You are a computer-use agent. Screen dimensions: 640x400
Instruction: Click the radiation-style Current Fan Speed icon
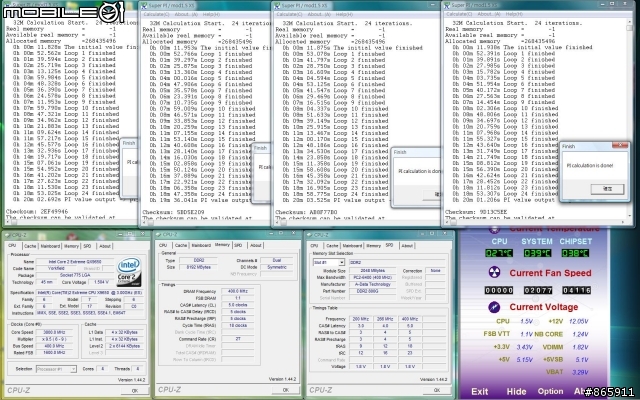(494, 272)
